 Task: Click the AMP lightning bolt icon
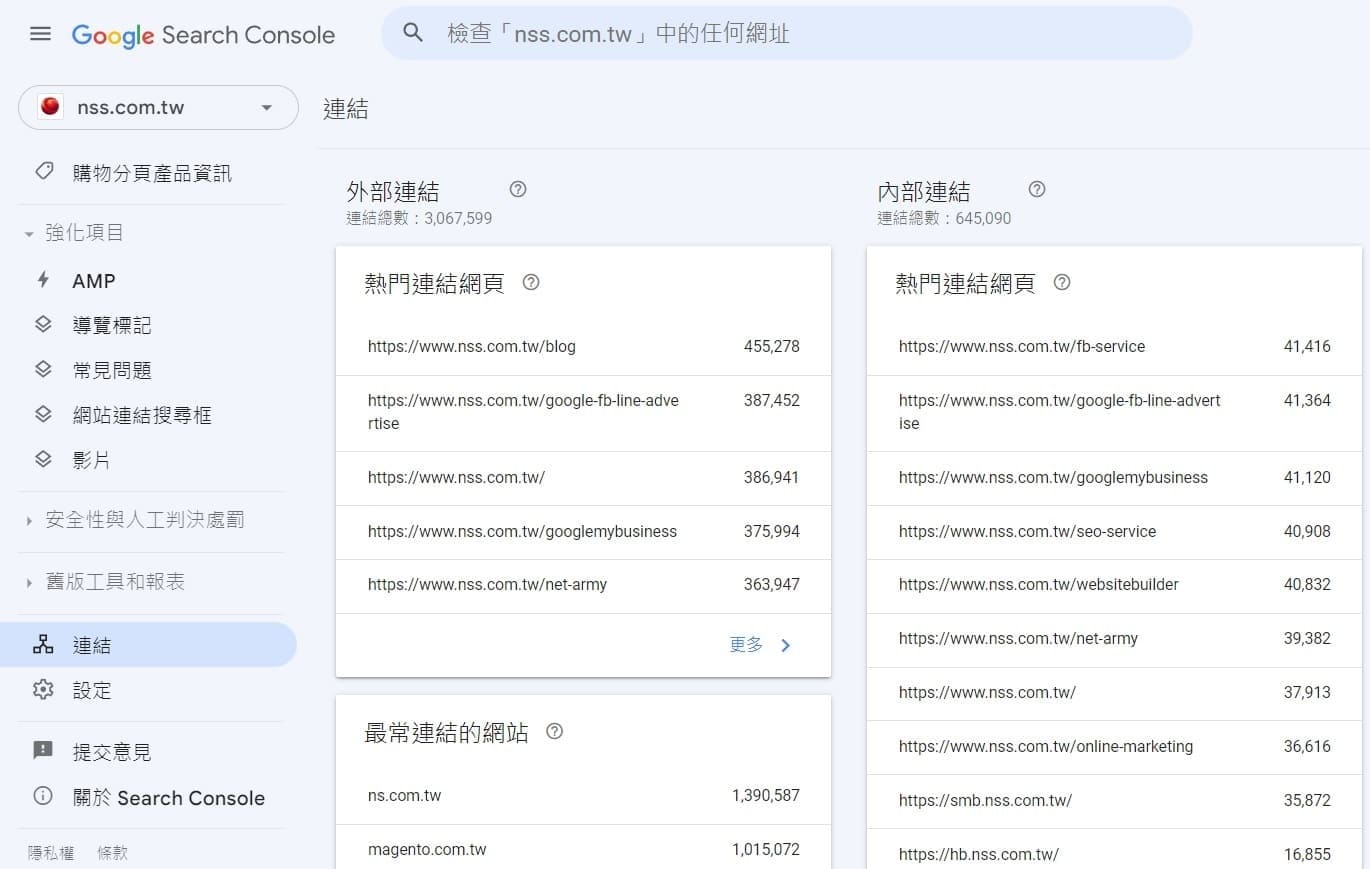point(43,281)
